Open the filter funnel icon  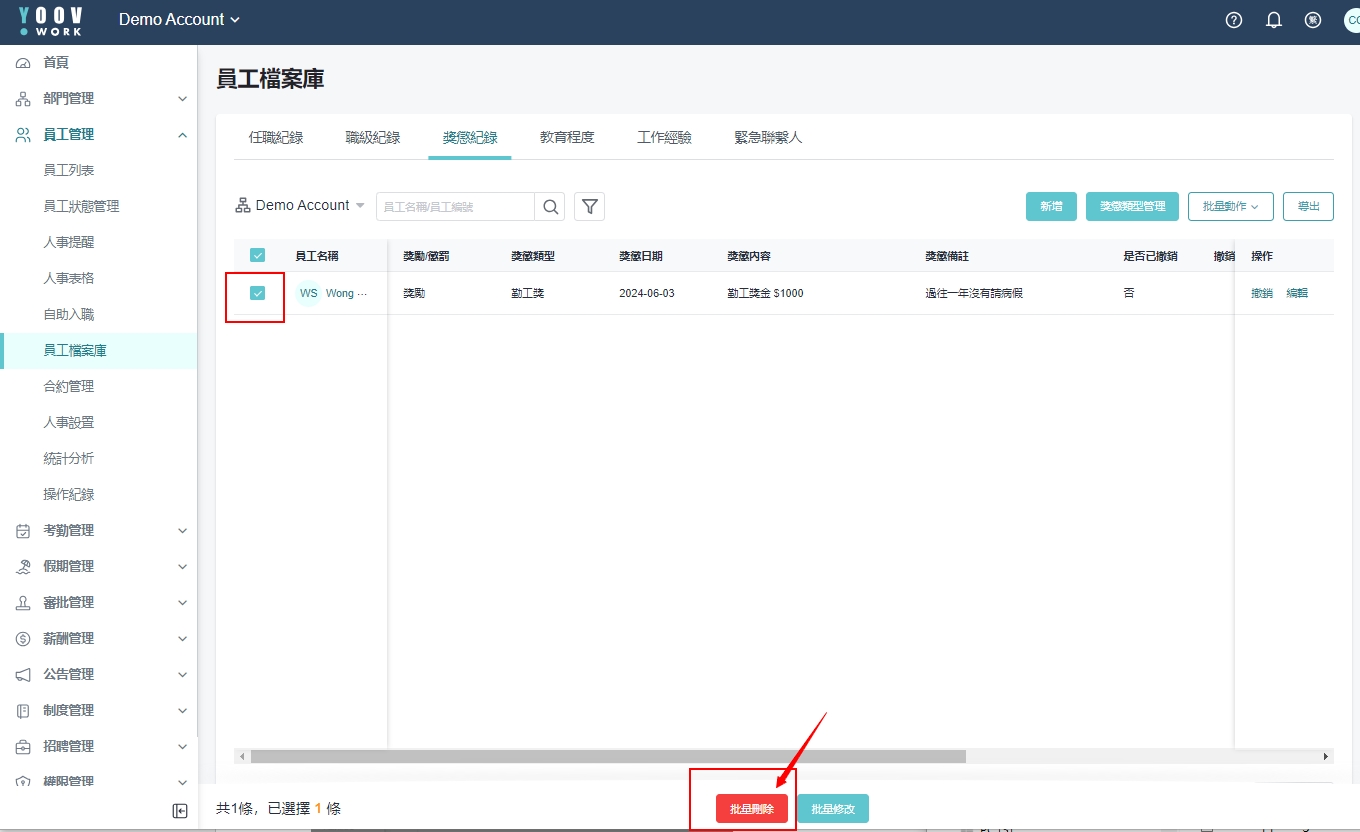coord(590,207)
